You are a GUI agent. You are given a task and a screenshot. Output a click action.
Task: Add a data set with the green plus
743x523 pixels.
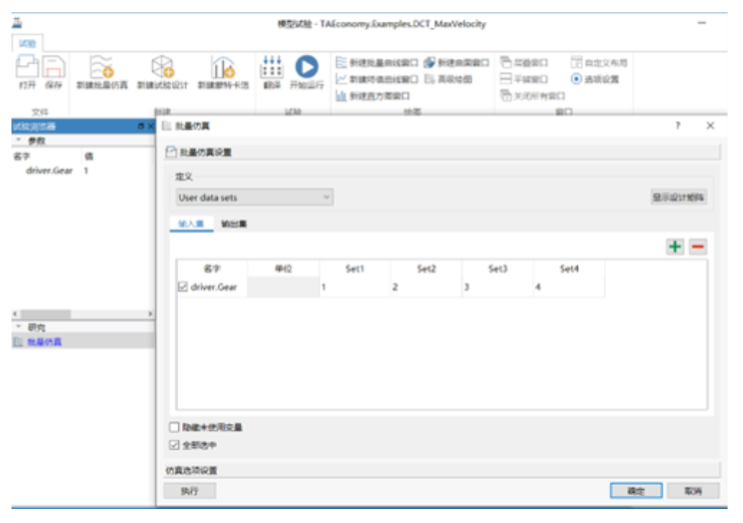coord(675,246)
